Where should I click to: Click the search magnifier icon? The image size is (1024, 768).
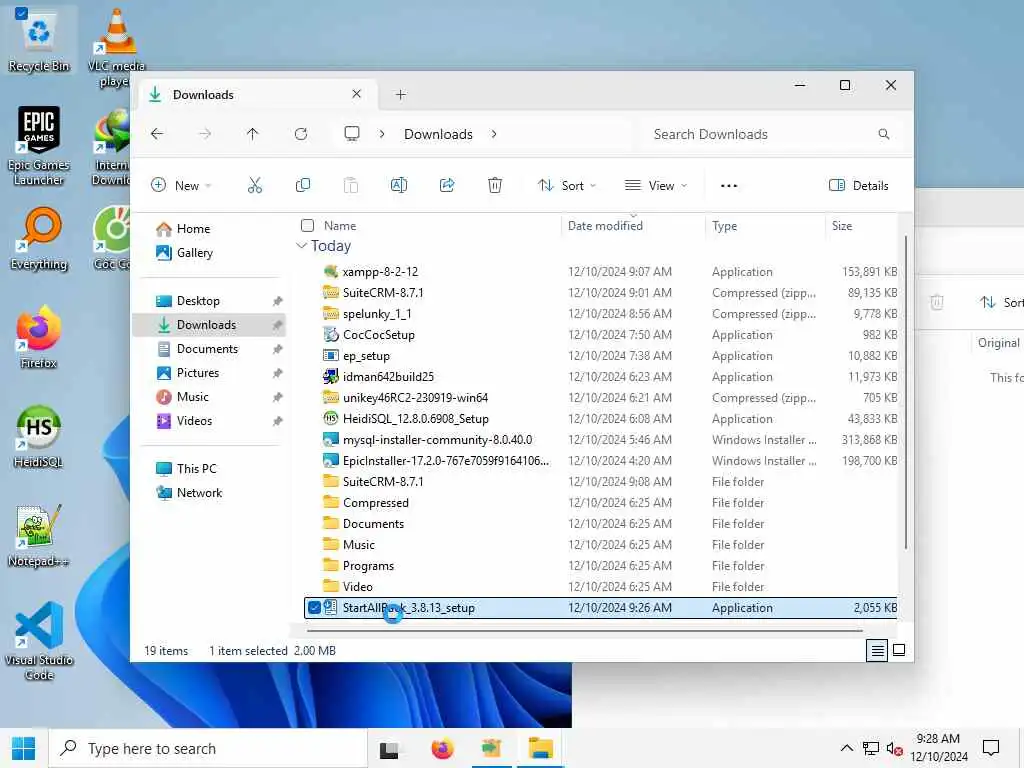tap(884, 134)
